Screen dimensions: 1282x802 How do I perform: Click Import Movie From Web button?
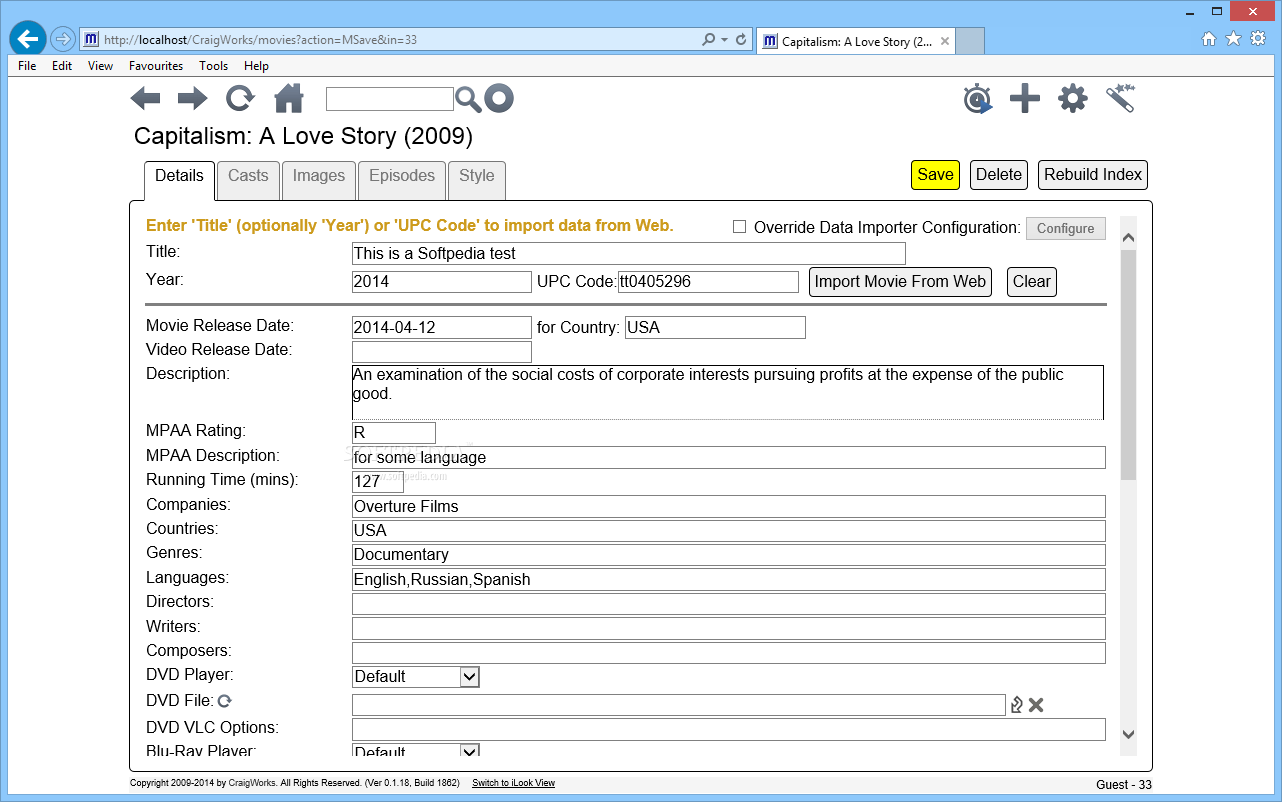pyautogui.click(x=900, y=281)
